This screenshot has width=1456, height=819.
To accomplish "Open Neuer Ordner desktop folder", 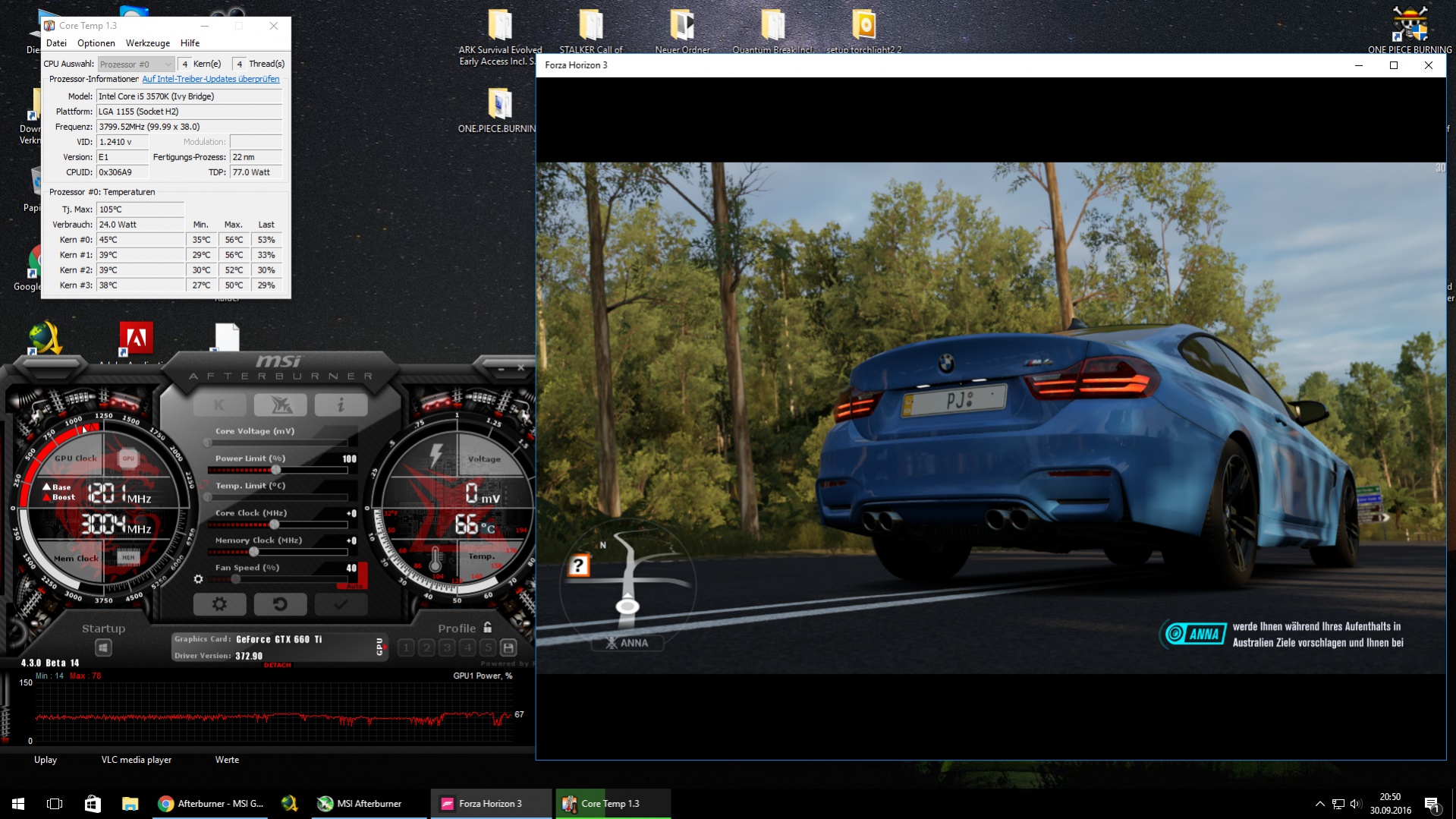I will click(x=682, y=32).
